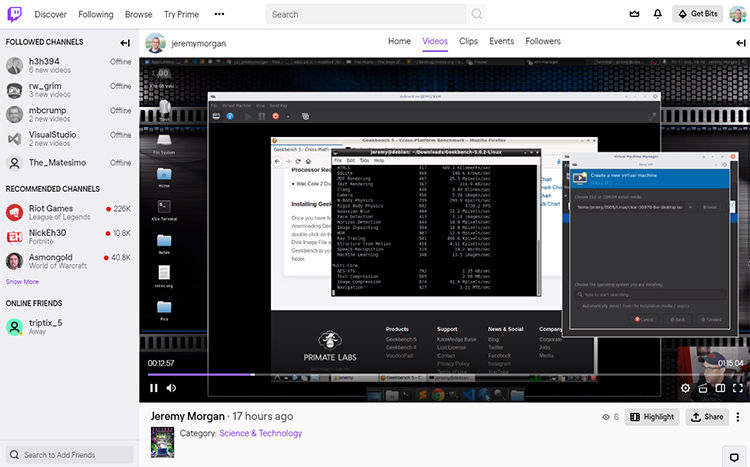Image resolution: width=750 pixels, height=467 pixels.
Task: Collapse the Followed Channels sidebar
Action: click(x=125, y=43)
